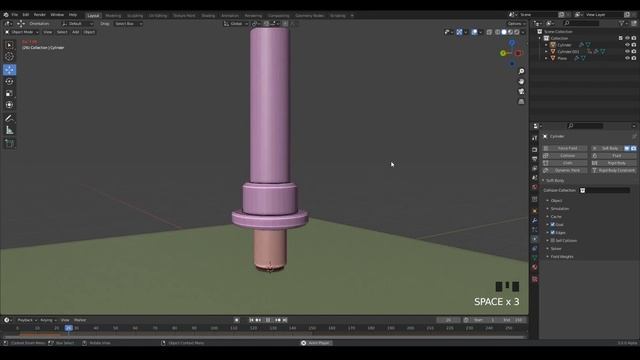Open the Edit menu
This screenshot has height=360, width=640.
26,15
